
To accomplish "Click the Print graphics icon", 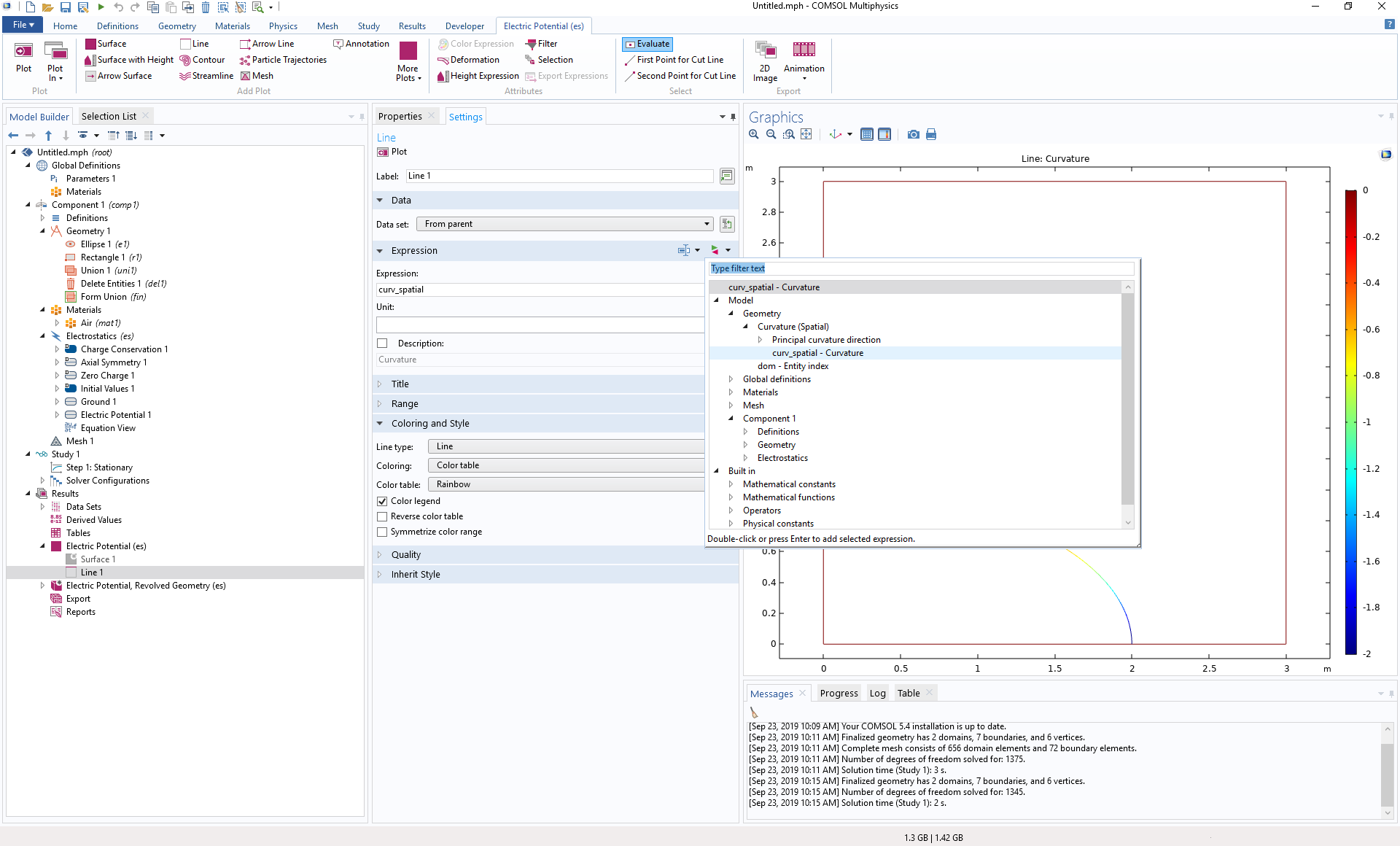I will pos(931,134).
